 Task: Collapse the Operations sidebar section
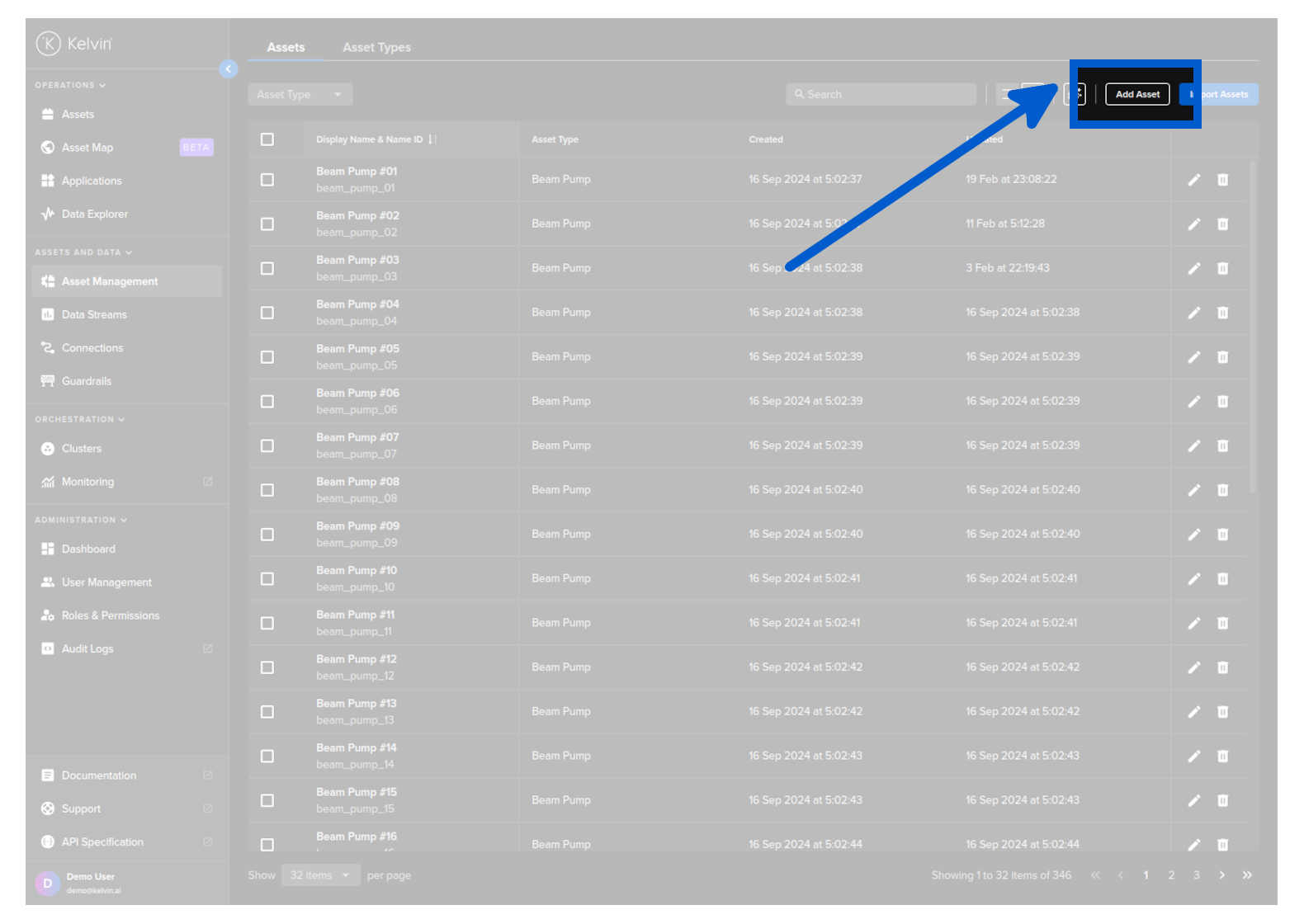[x=70, y=86]
